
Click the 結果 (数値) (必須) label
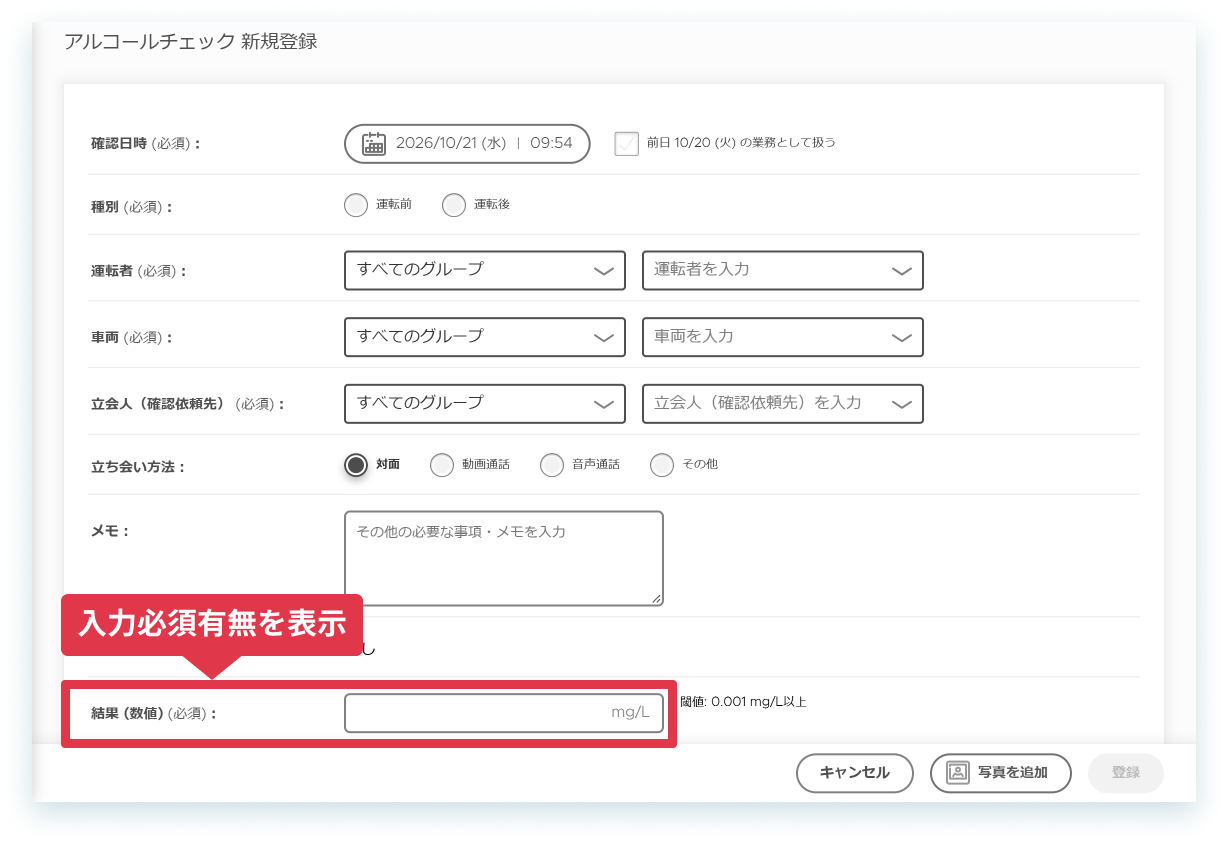pos(153,714)
